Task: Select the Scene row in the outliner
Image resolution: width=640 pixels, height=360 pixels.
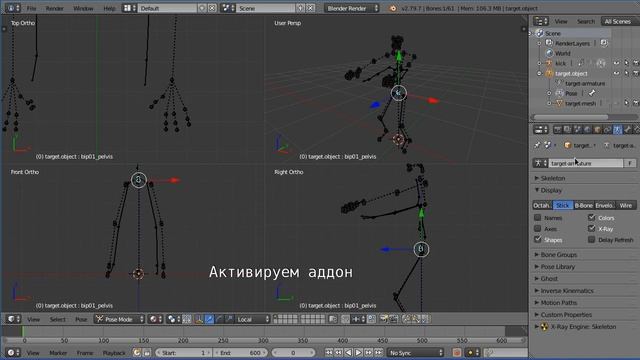Action: pyautogui.click(x=571, y=33)
